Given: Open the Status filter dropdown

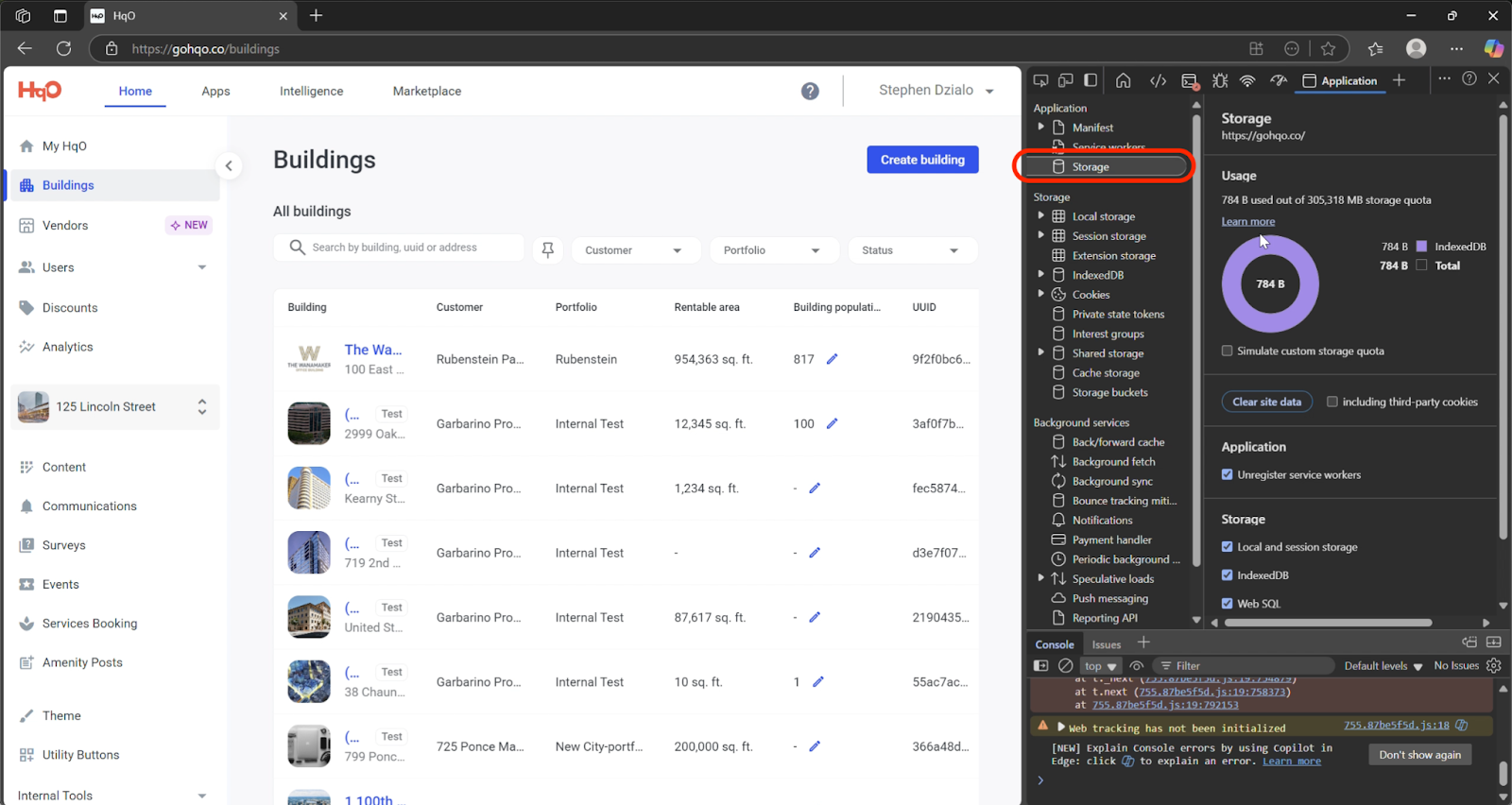Looking at the screenshot, I should [x=909, y=250].
